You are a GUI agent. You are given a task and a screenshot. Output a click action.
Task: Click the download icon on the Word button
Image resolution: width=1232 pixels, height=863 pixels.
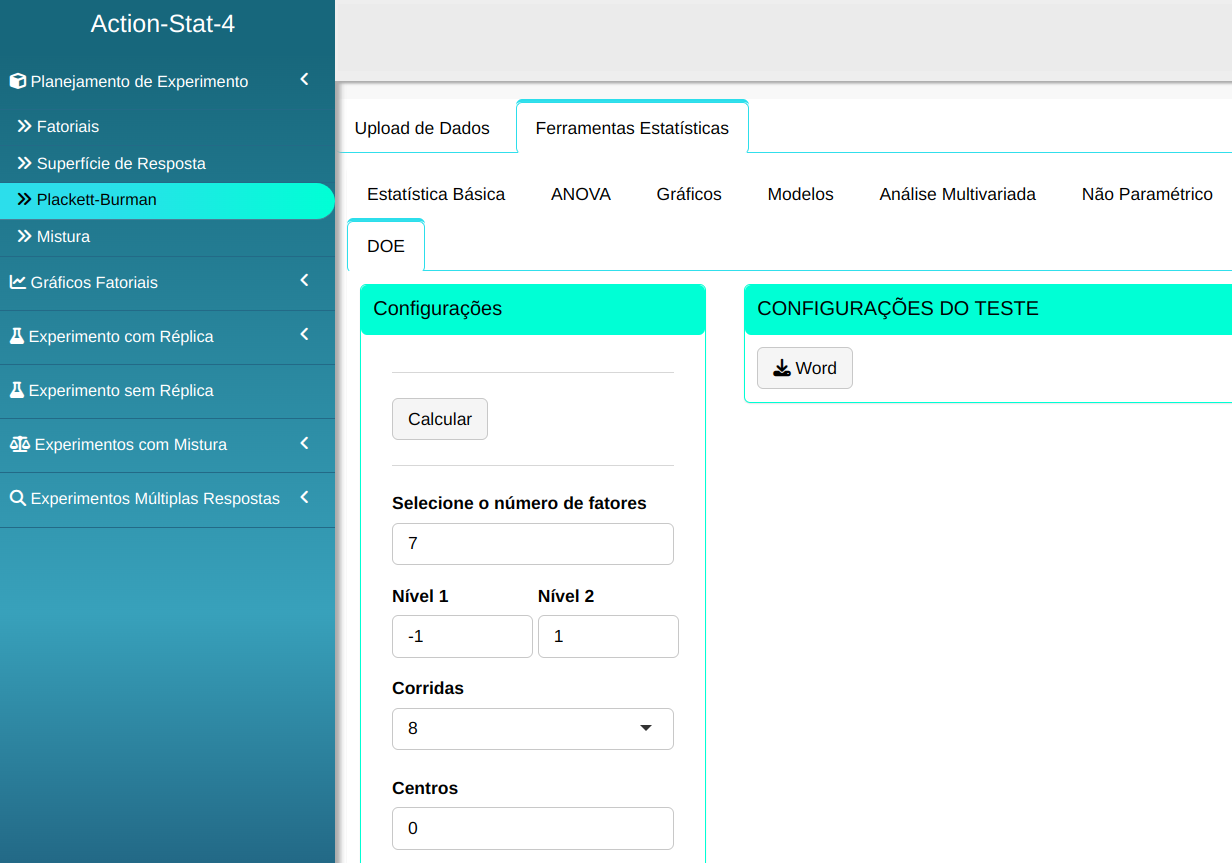782,368
